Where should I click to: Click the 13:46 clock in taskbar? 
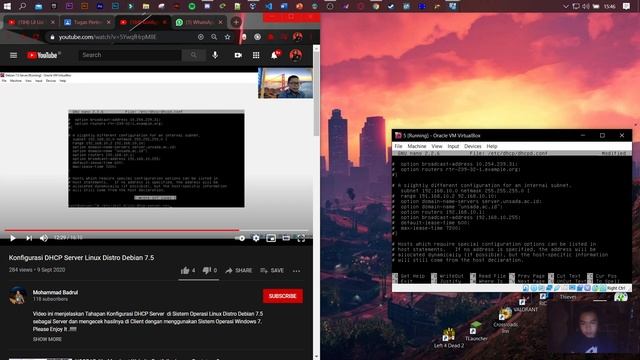609,6
